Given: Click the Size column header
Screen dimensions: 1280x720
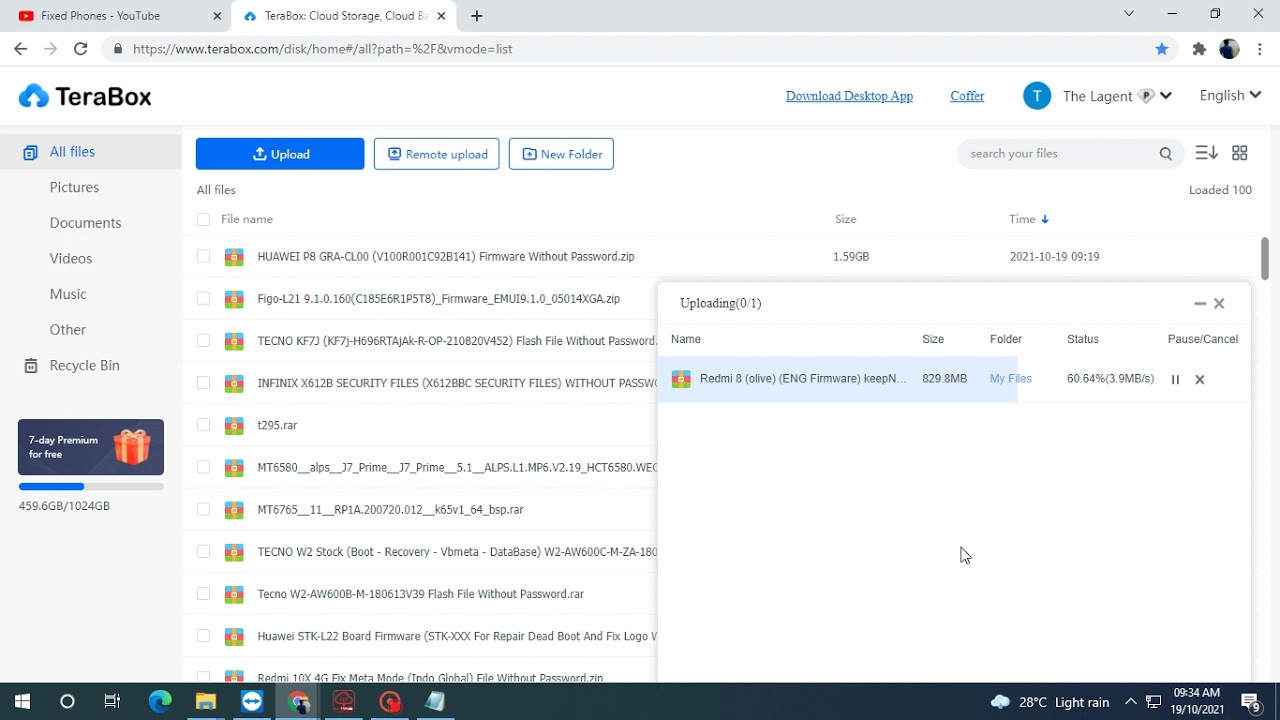Looking at the screenshot, I should pos(846,219).
